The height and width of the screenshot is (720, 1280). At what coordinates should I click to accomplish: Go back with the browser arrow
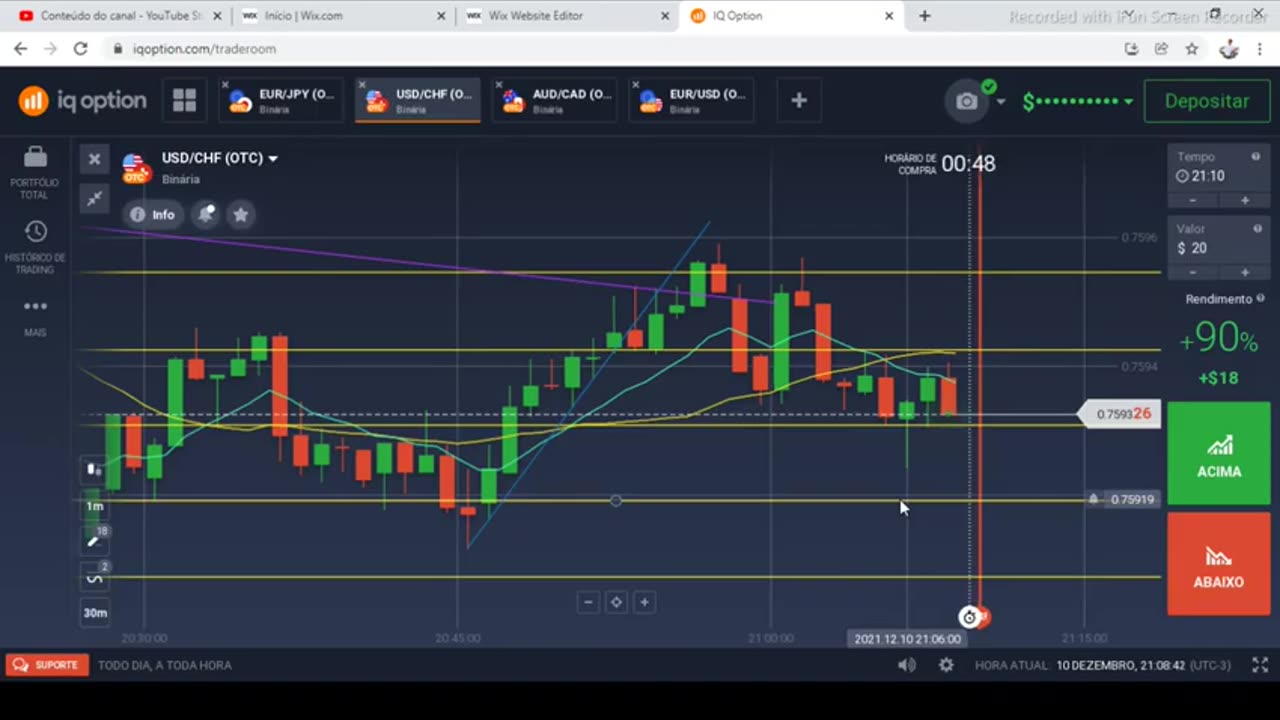tap(20, 48)
